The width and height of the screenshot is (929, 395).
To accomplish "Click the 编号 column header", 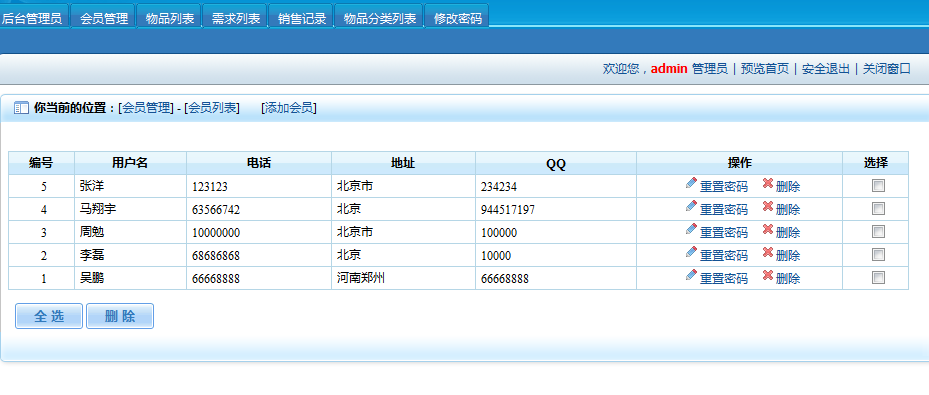I will [41, 163].
